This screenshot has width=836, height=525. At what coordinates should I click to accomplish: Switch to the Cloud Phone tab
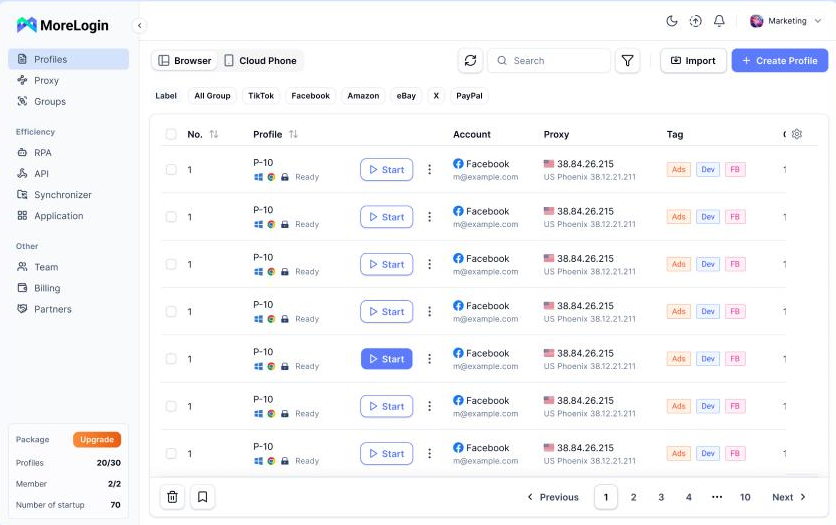260,61
